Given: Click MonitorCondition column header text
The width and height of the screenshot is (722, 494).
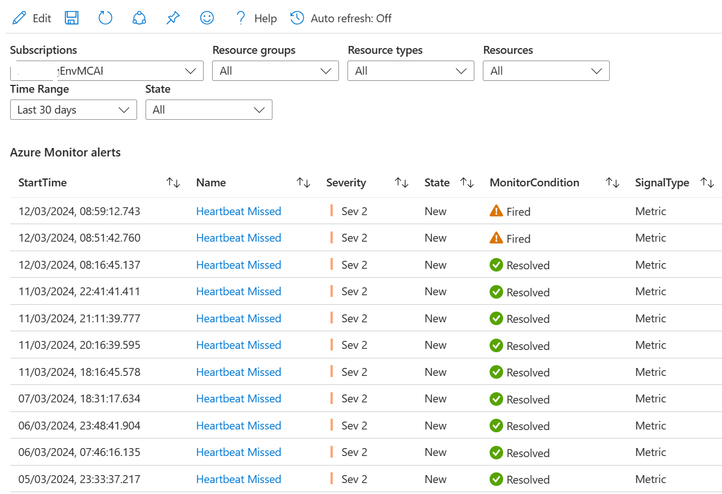Looking at the screenshot, I should tap(534, 183).
